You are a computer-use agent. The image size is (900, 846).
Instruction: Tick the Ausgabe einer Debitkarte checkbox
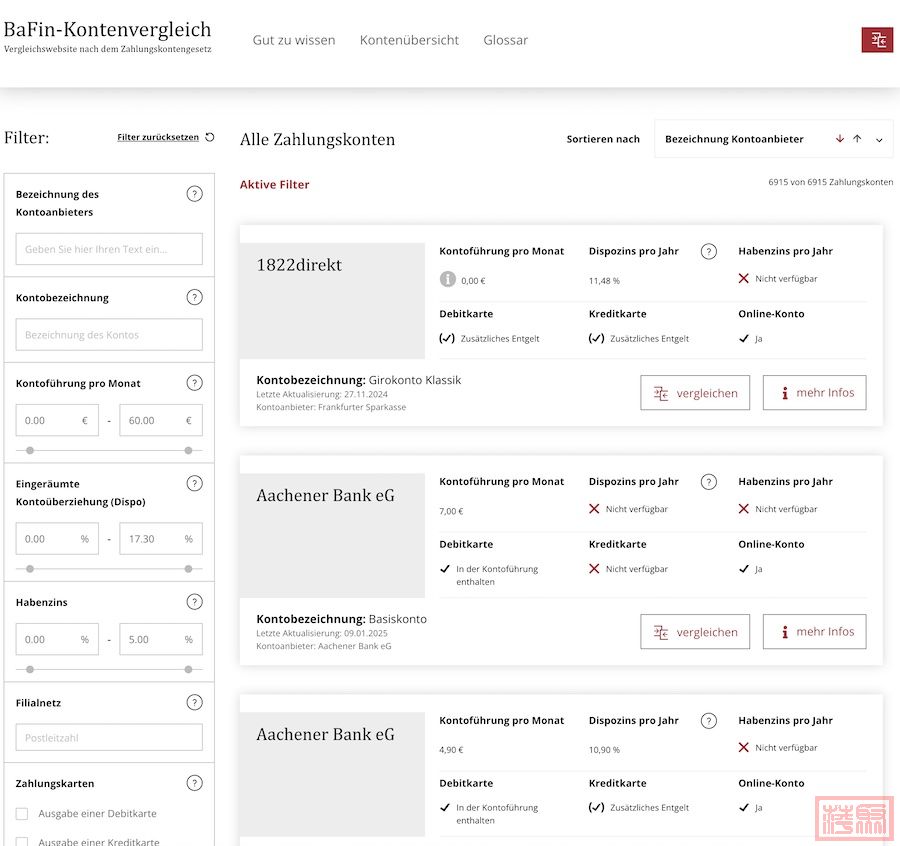(x=22, y=814)
